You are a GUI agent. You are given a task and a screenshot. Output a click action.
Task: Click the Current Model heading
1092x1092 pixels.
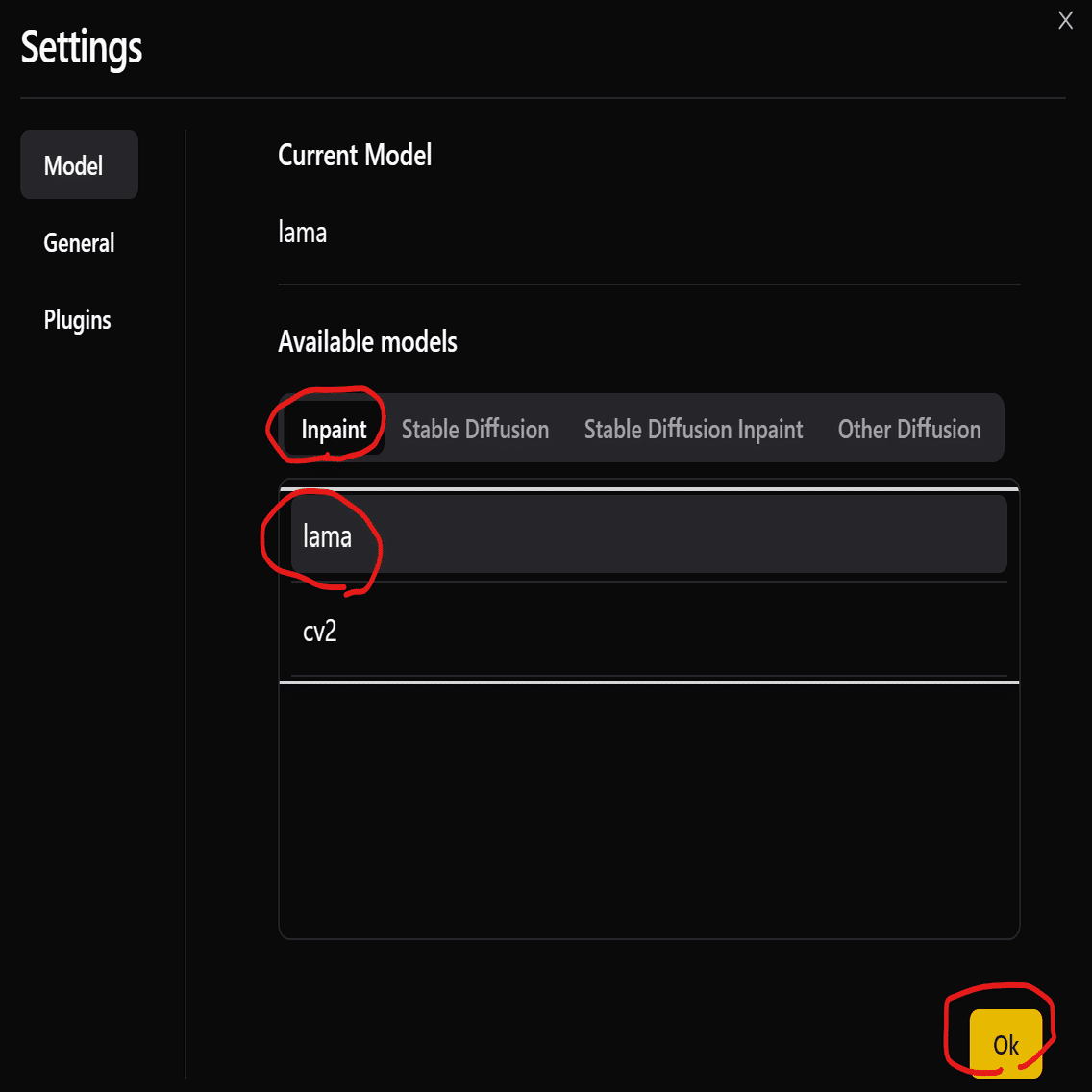tap(355, 156)
